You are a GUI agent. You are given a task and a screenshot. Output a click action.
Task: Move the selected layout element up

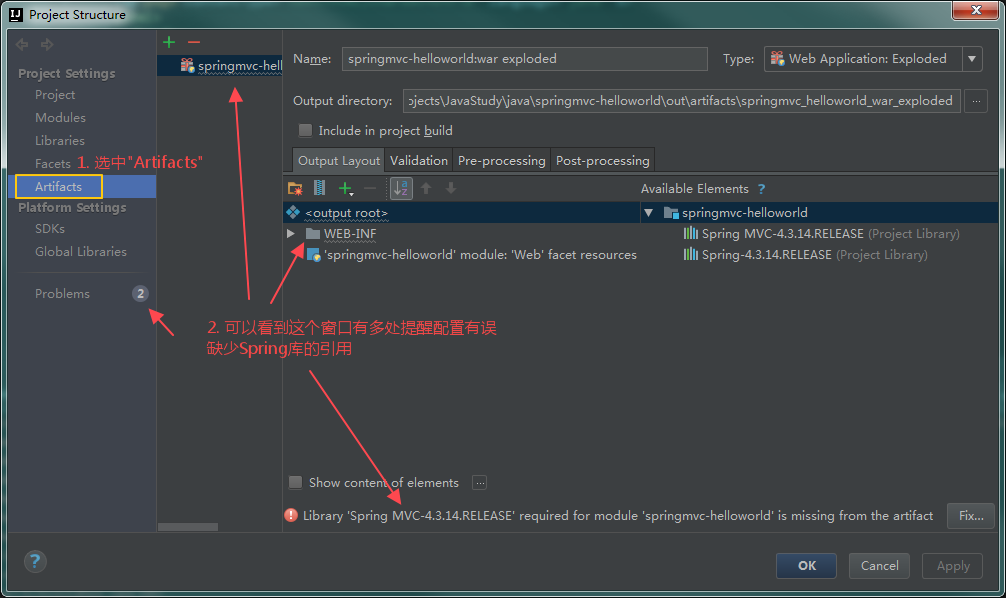[x=426, y=187]
